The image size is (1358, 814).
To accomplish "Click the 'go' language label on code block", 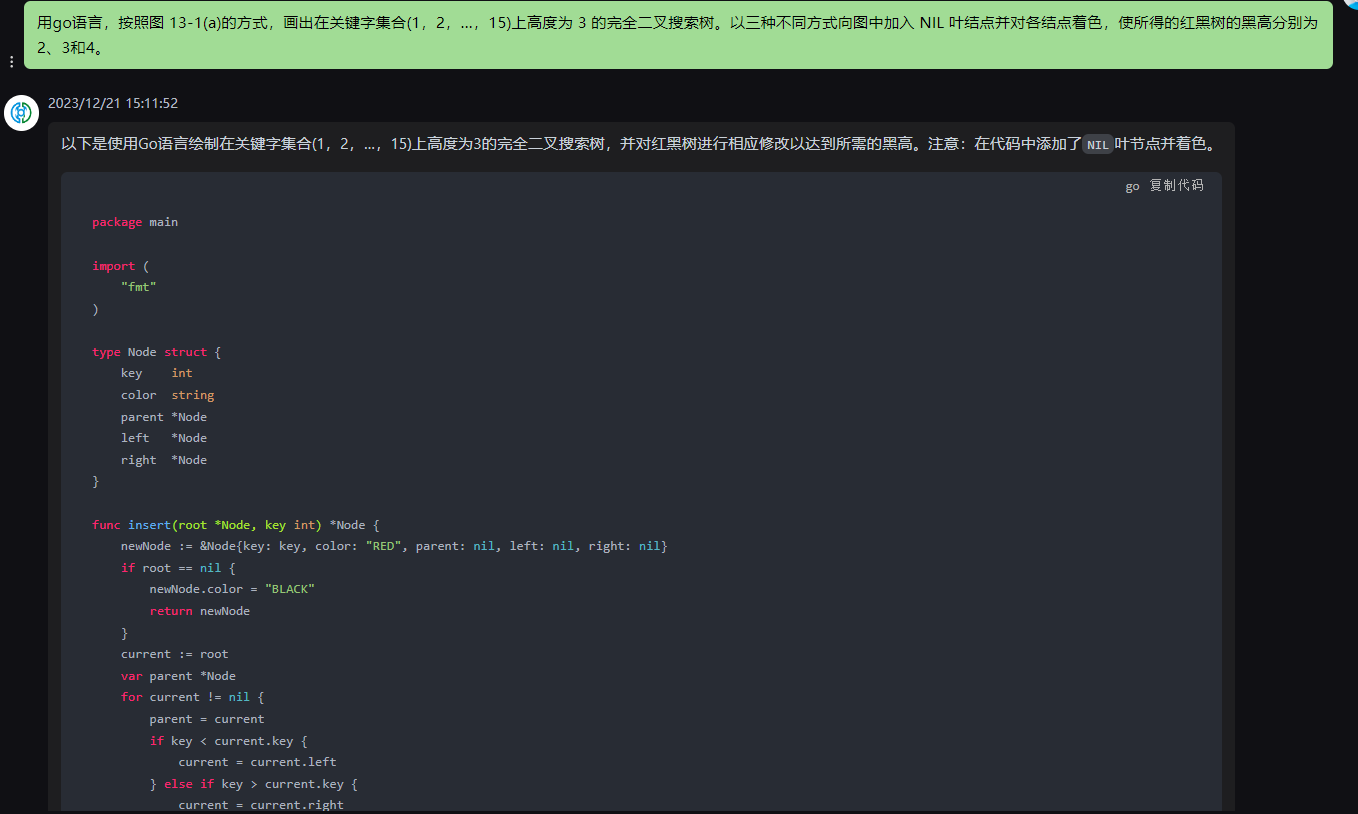I will click(1132, 186).
